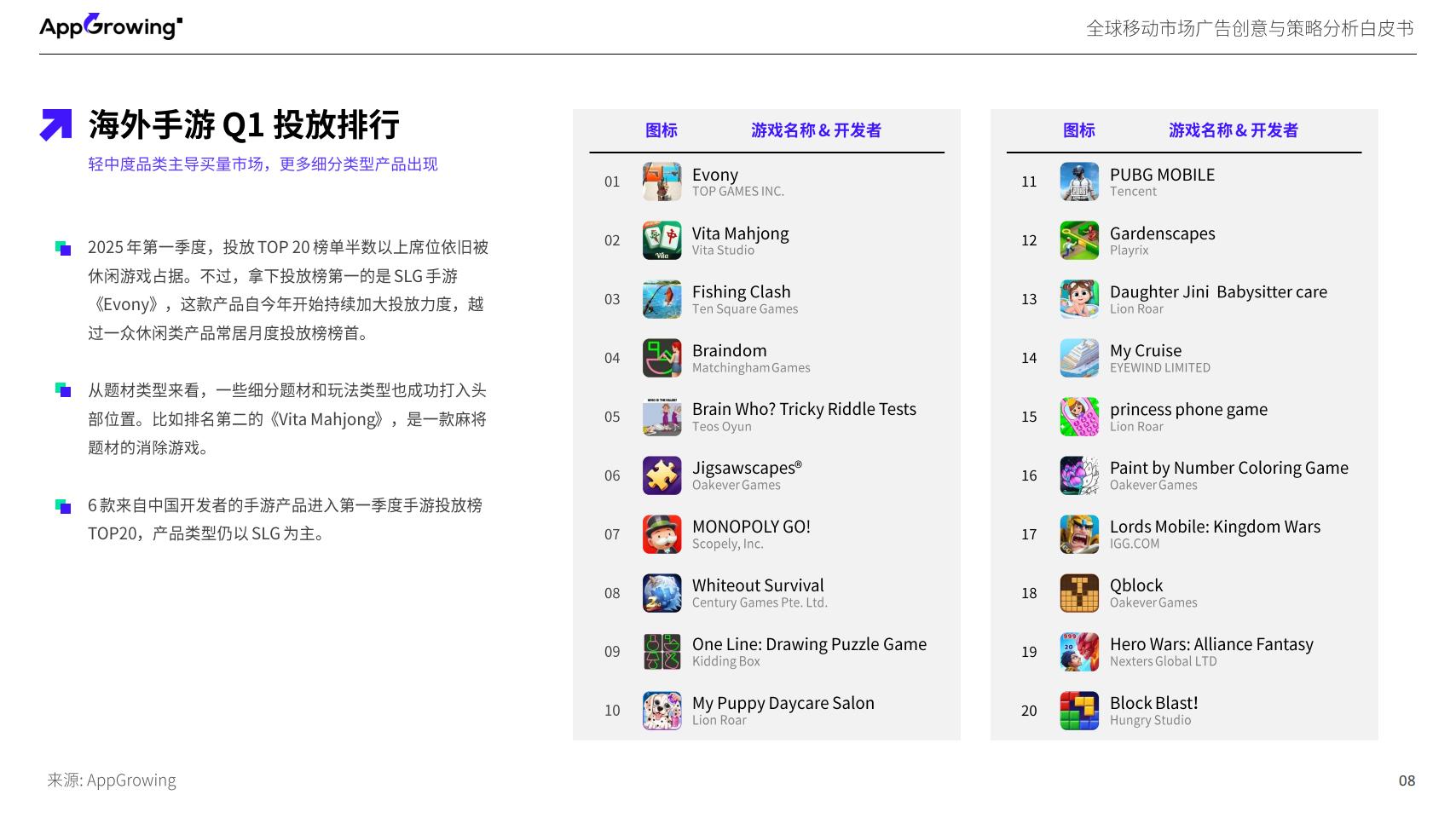This screenshot has width=1456, height=818.
Task: Click the bullet marker before '2025 年第一季度'
Action: pyautogui.click(x=63, y=248)
